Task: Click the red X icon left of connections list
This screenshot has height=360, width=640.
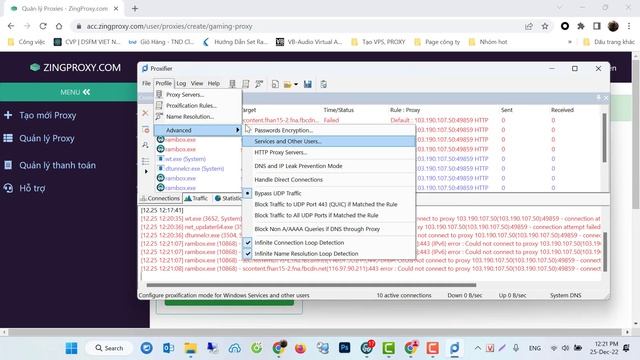Action: [x=145, y=113]
